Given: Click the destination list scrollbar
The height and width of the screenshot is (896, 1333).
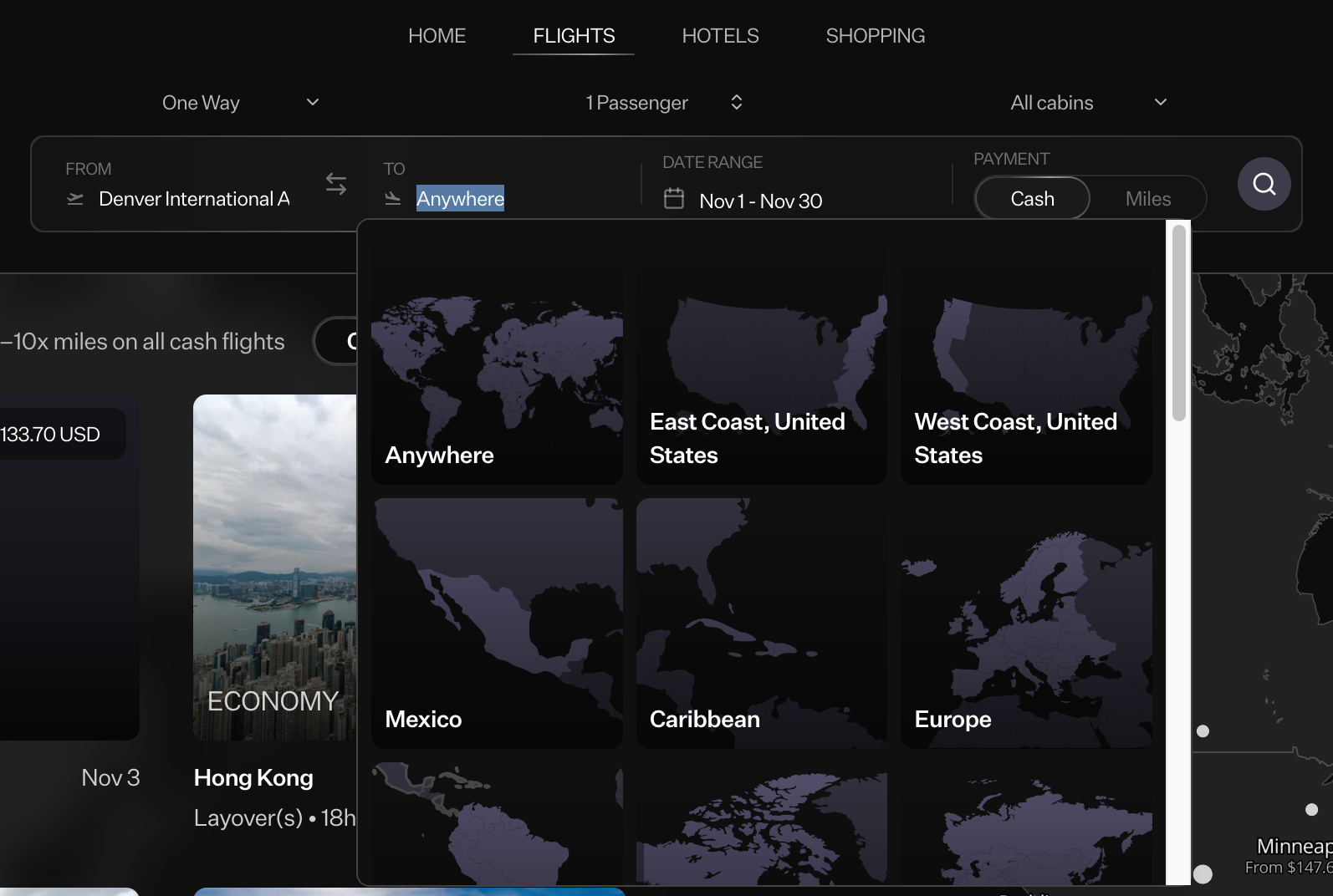Looking at the screenshot, I should point(1178,323).
